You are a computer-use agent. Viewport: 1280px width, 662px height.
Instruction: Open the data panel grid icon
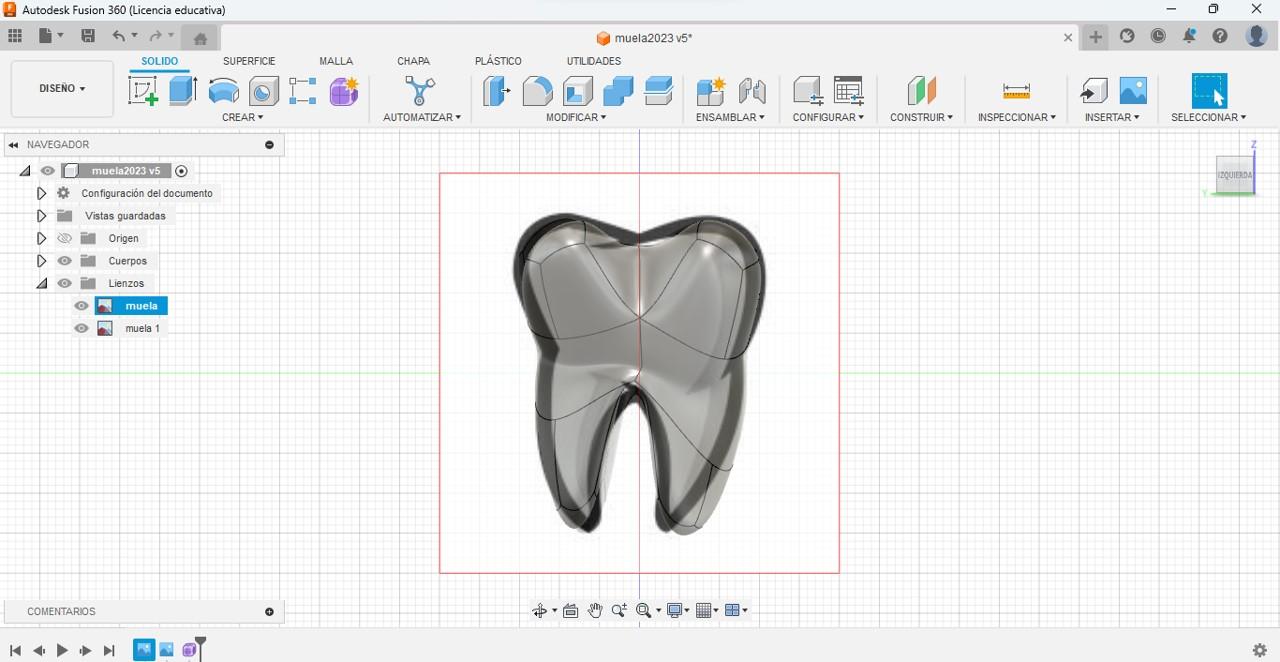(x=15, y=36)
